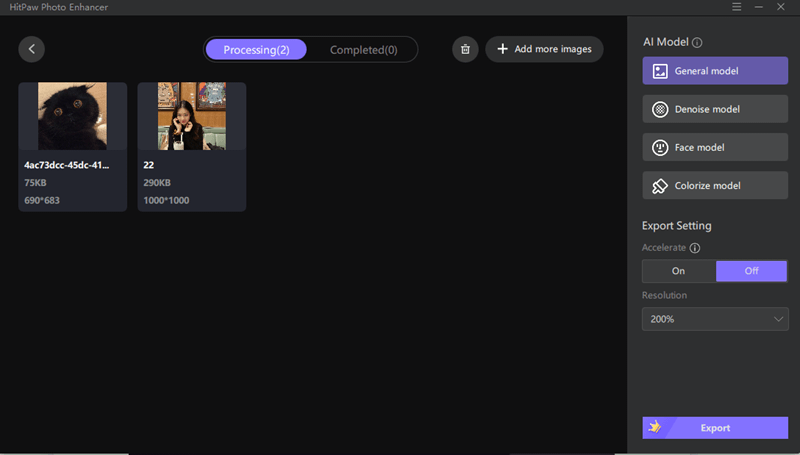800x455 pixels.
Task: Click the AI Model info icon
Action: point(697,42)
